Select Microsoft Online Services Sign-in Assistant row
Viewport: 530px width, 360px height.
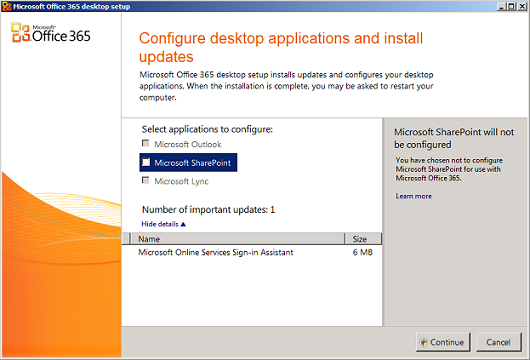[x=252, y=252]
